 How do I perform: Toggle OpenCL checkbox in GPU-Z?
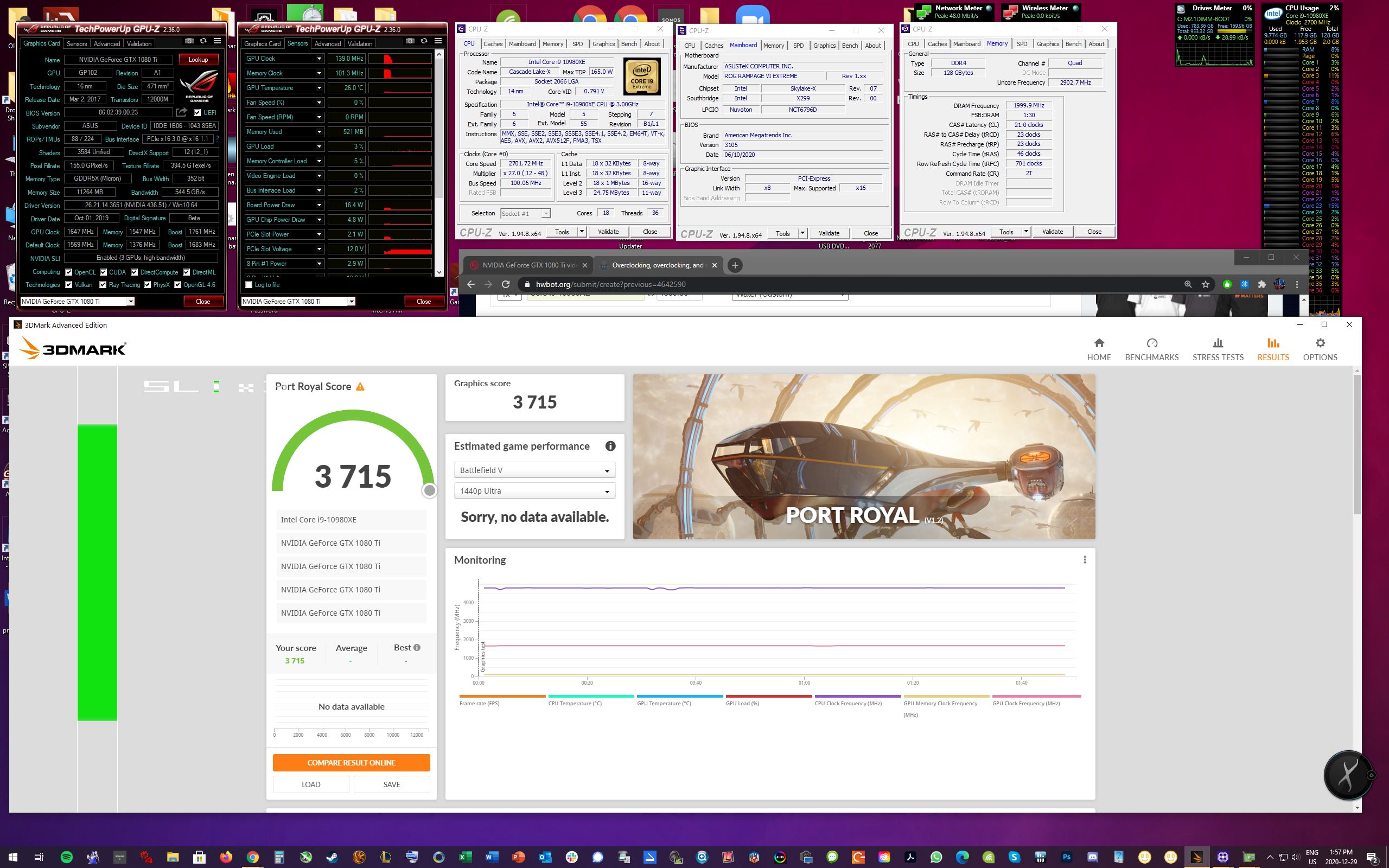(69, 272)
